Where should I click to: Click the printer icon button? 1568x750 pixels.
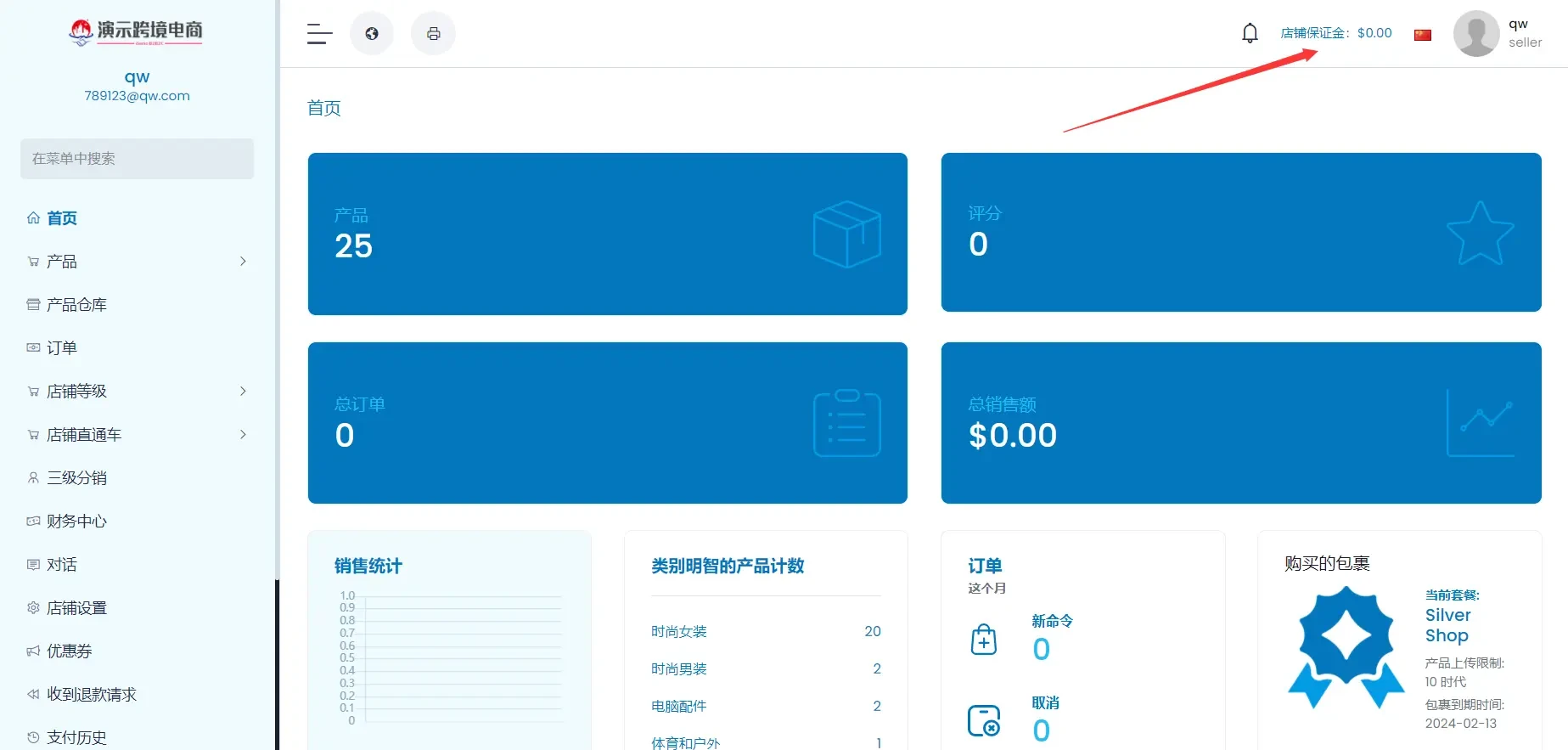click(433, 34)
